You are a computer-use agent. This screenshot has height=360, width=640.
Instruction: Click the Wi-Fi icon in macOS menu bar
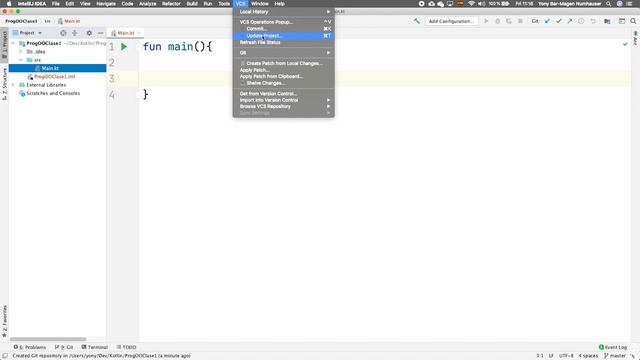(x=471, y=4)
